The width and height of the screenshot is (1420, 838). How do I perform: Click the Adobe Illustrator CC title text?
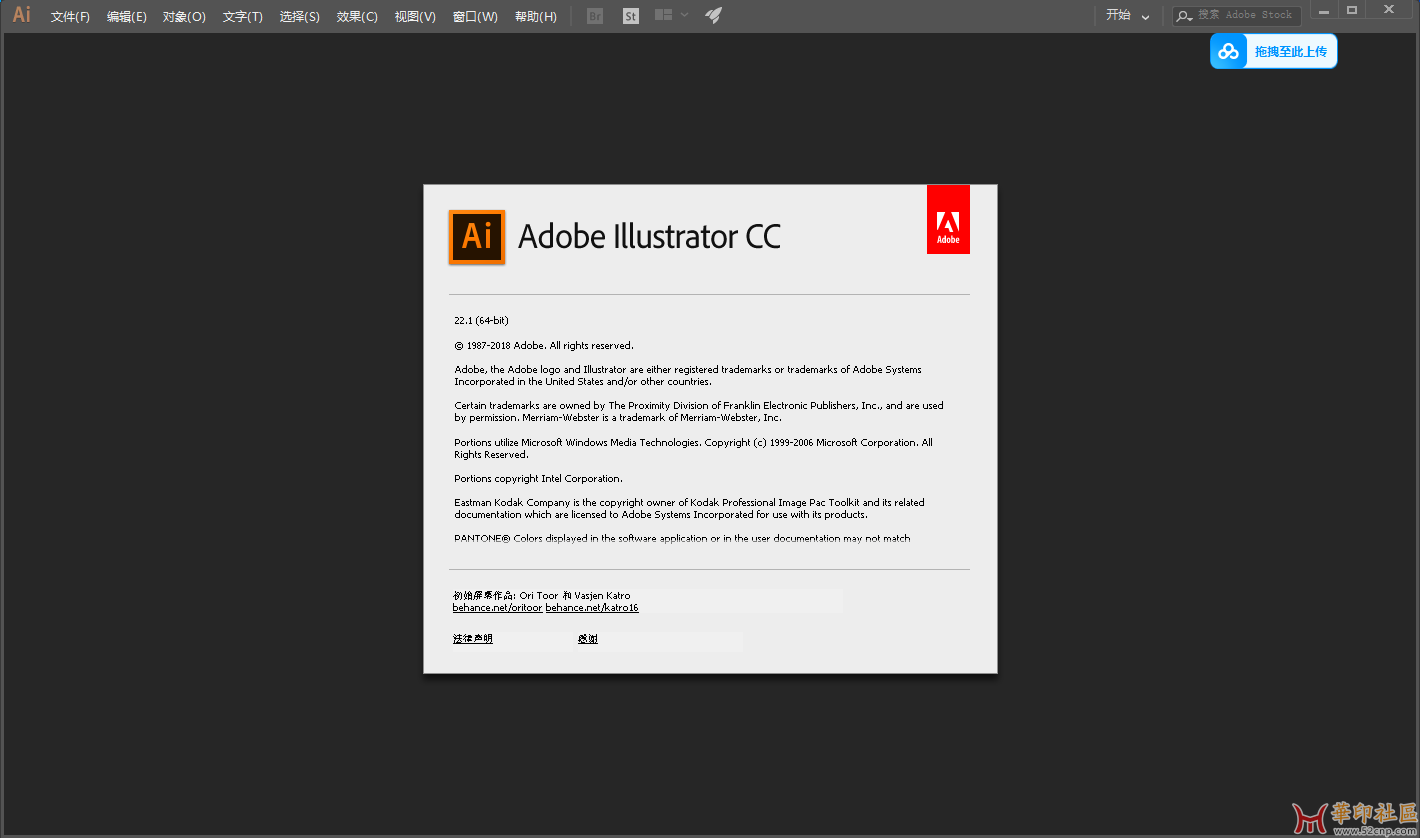coord(649,237)
